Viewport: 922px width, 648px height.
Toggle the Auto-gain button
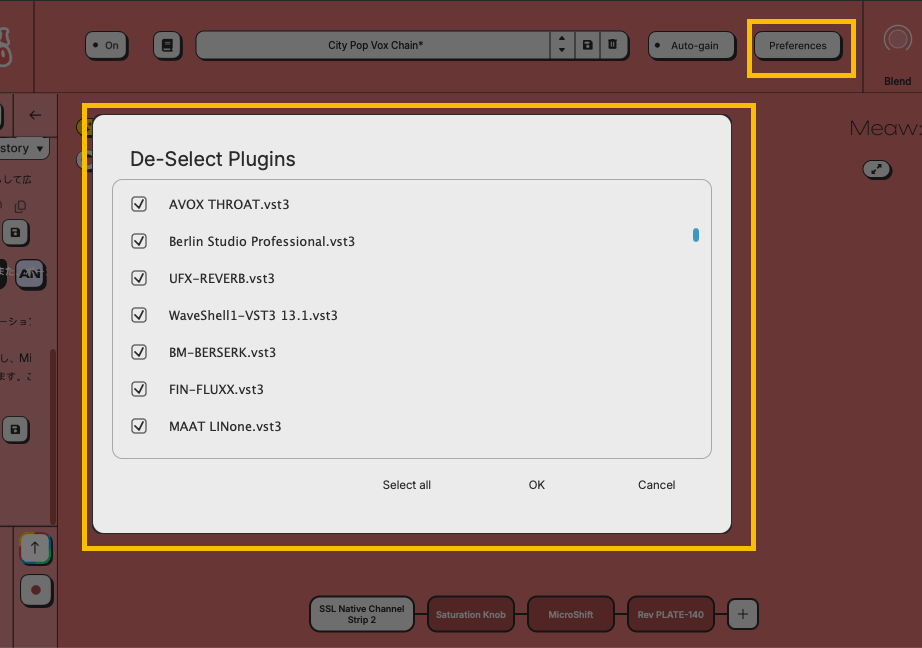coord(692,45)
